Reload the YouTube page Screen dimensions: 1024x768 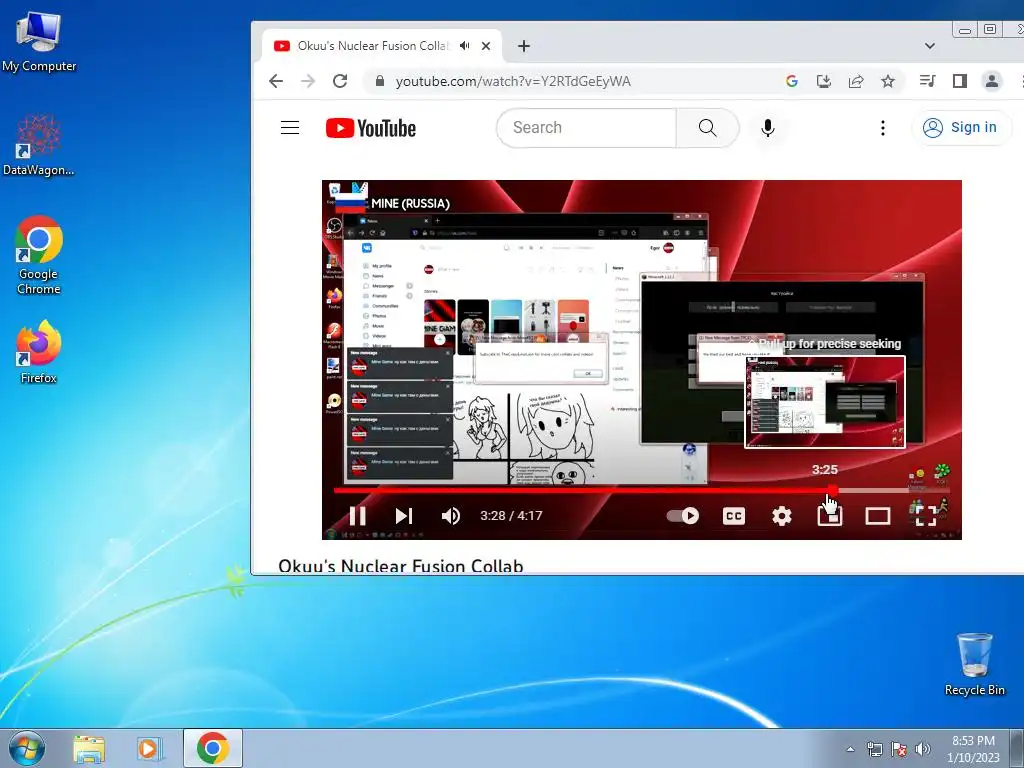point(340,81)
